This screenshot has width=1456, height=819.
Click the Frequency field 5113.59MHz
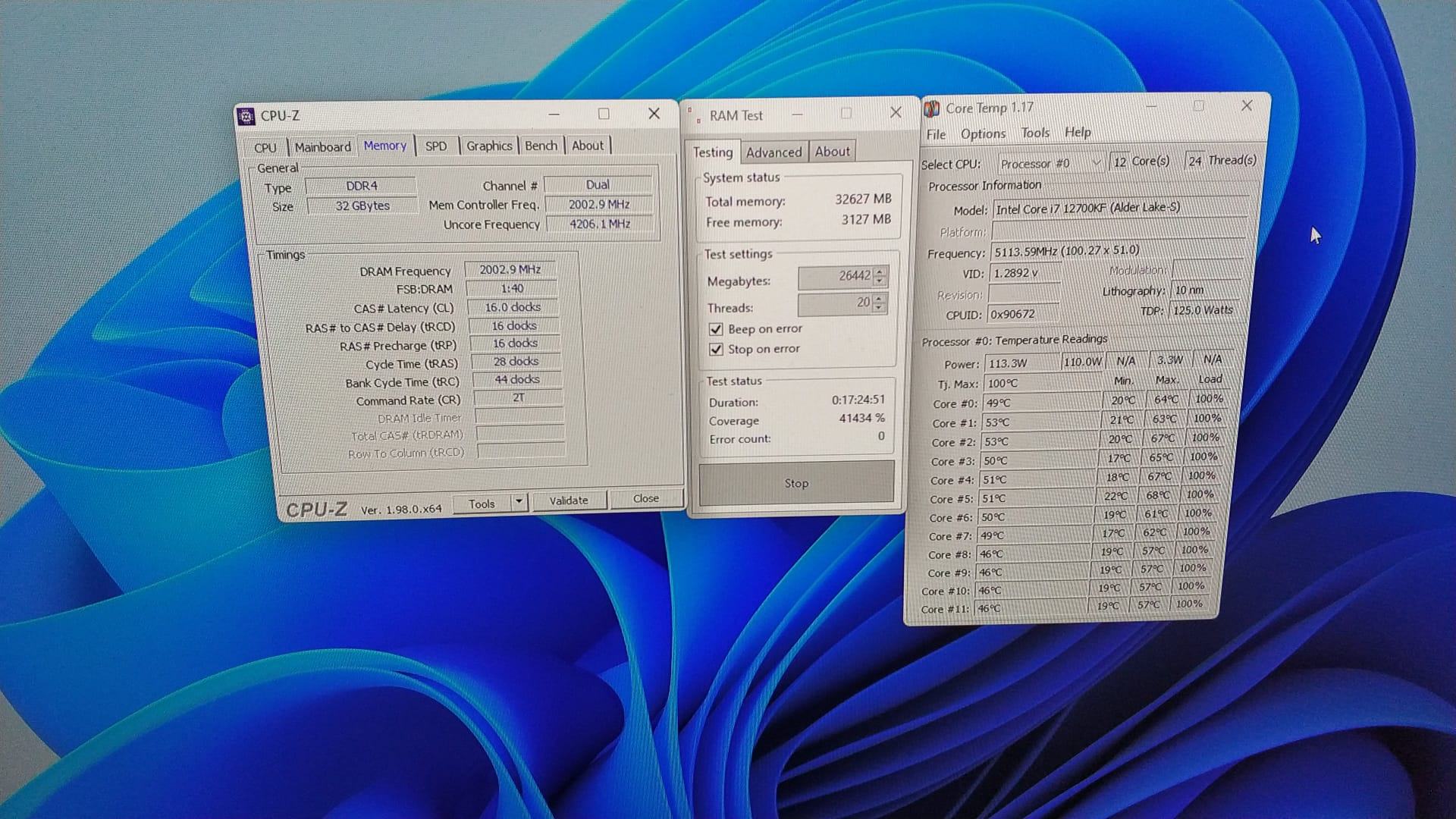pyautogui.click(x=1118, y=251)
